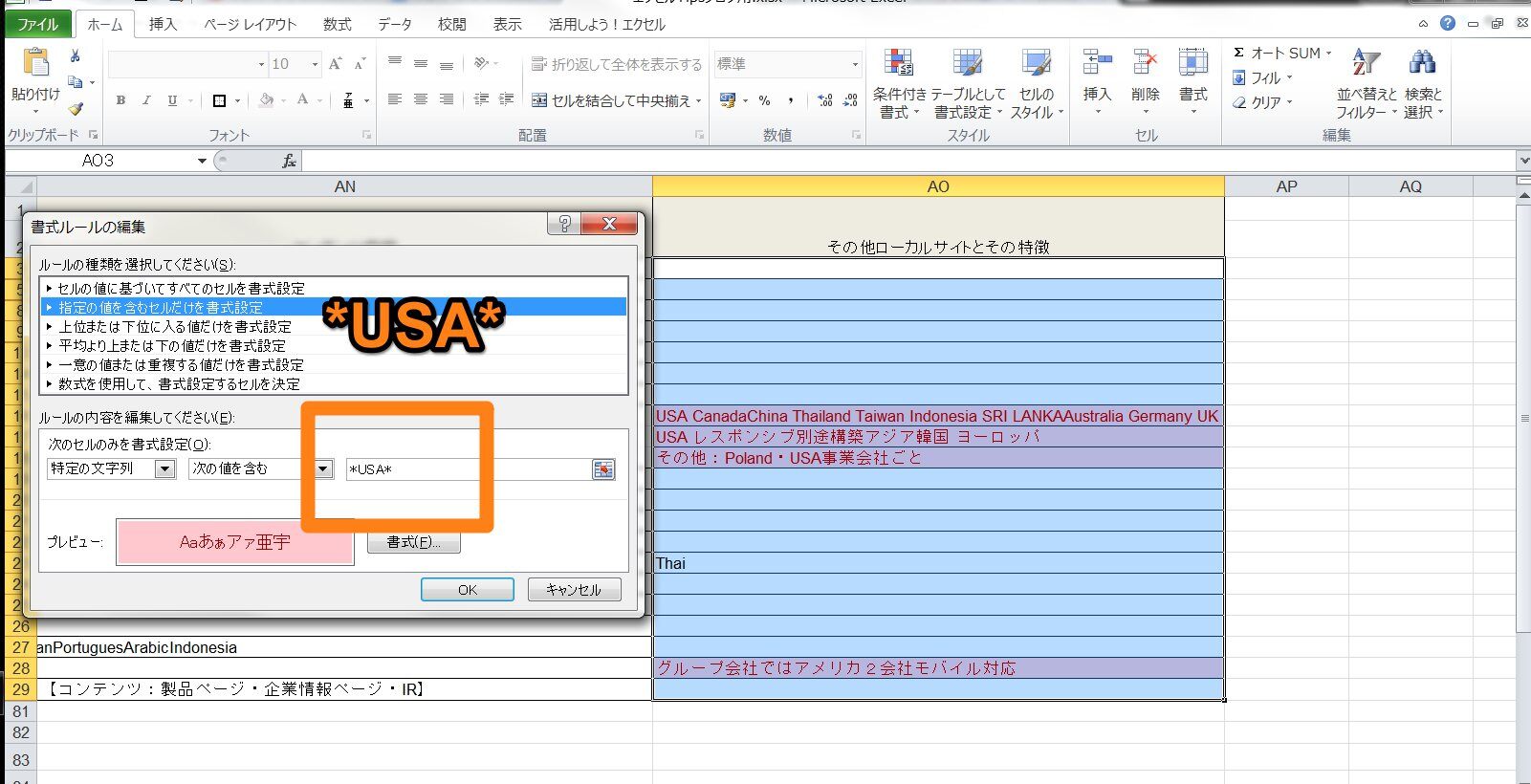
Task: Align text right icon
Action: [x=447, y=99]
